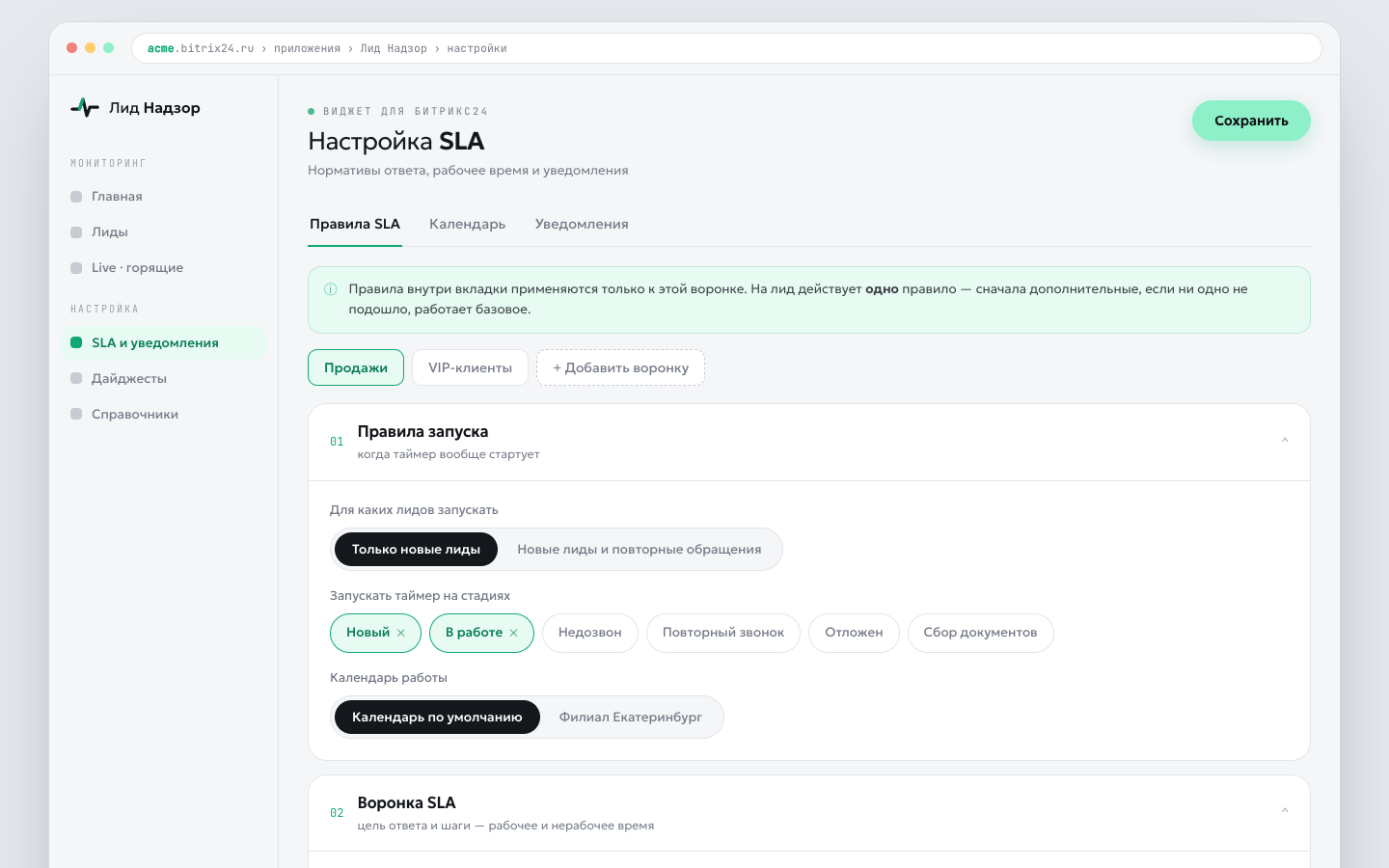1389x868 pixels.
Task: Go to Главная in the sidebar
Action: click(164, 197)
